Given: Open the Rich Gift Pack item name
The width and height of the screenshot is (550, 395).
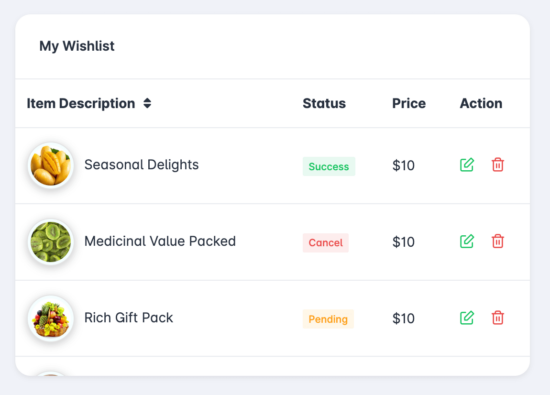Looking at the screenshot, I should pos(128,318).
